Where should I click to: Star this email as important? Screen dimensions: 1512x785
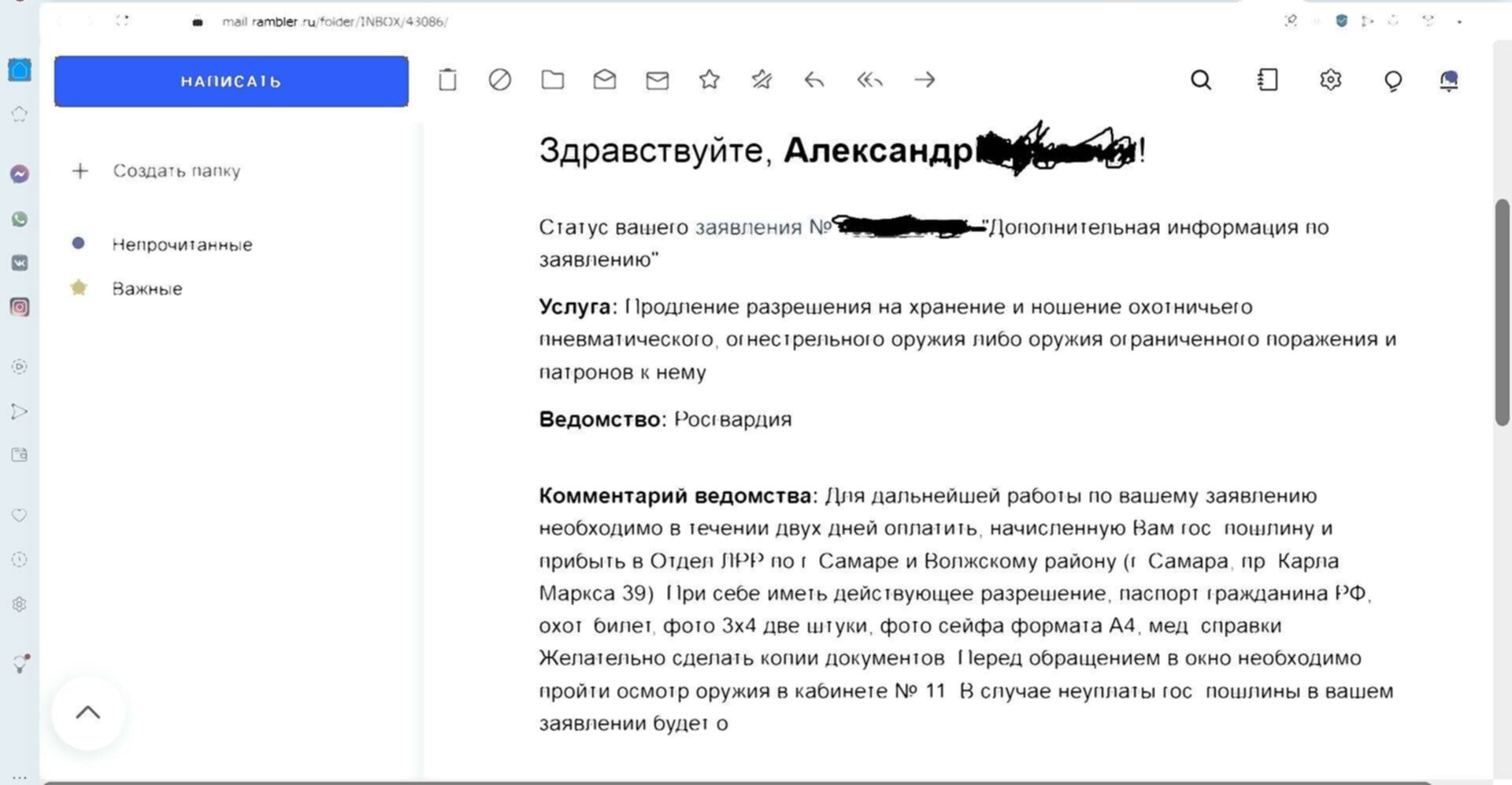click(710, 80)
